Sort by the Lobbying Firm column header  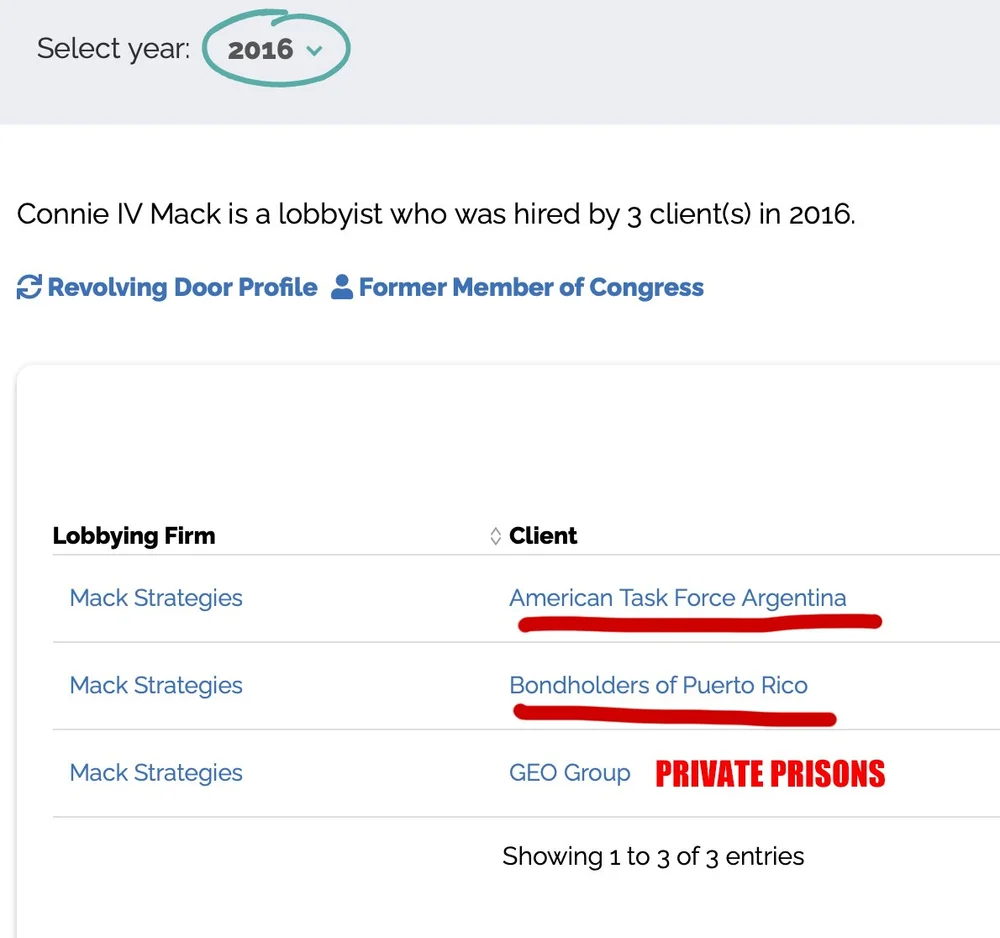[134, 536]
